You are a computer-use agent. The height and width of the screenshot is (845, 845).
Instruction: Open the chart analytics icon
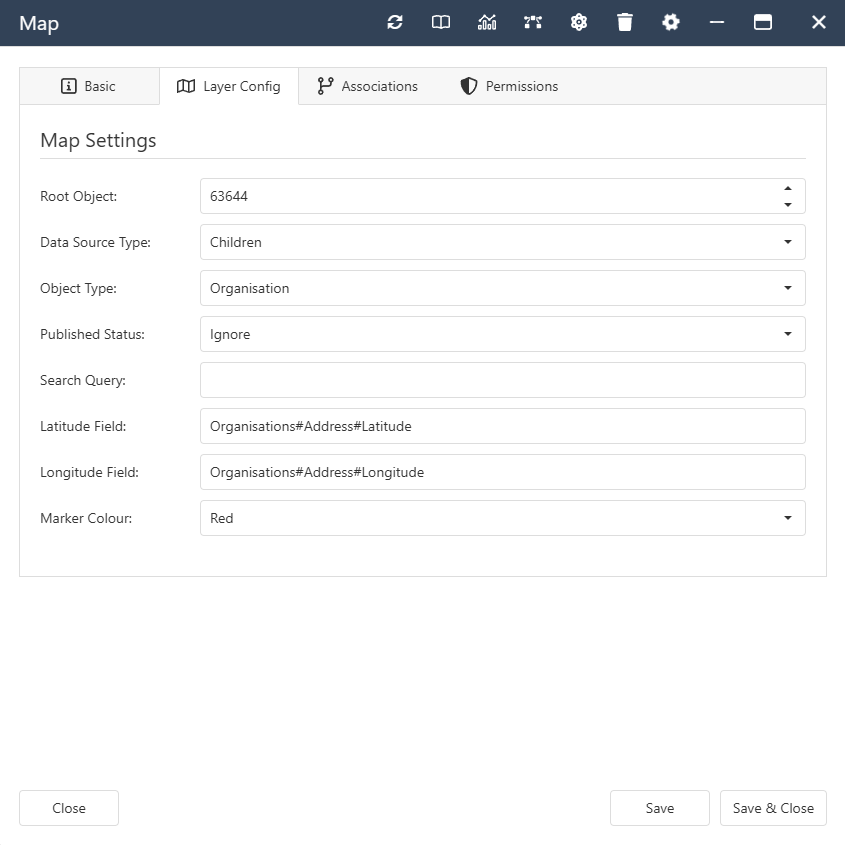[487, 22]
